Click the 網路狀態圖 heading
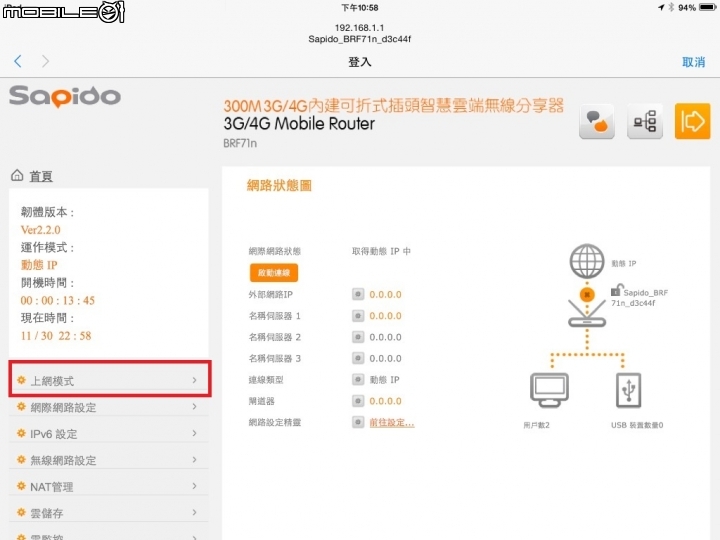720x540 pixels. click(279, 186)
